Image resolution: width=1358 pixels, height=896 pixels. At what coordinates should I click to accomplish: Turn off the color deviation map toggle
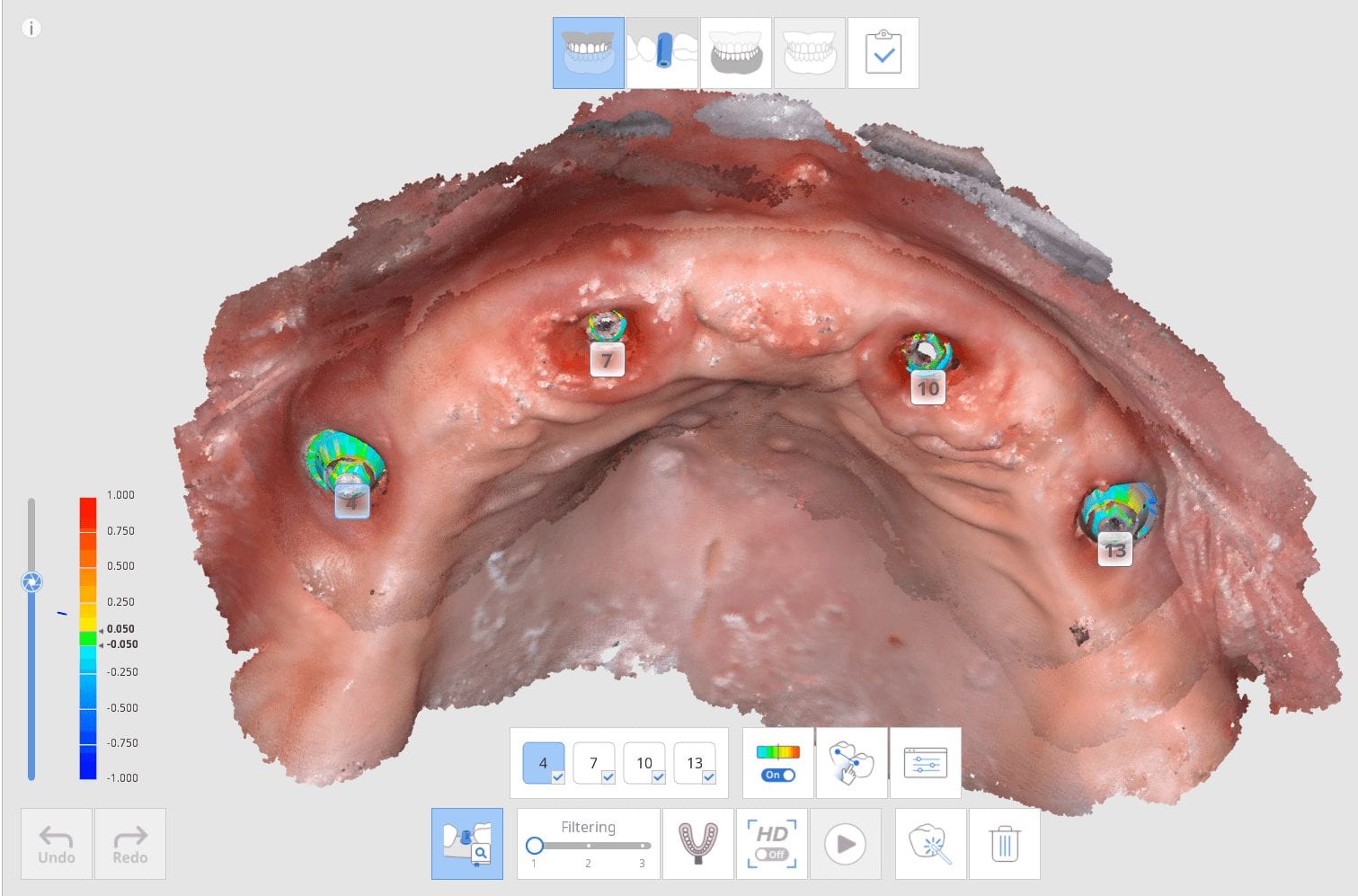click(x=777, y=775)
